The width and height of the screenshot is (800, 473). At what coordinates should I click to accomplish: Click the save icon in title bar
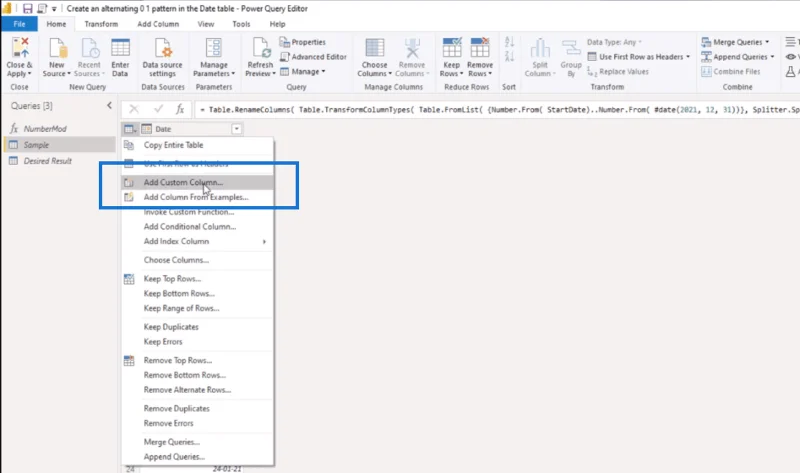point(28,8)
